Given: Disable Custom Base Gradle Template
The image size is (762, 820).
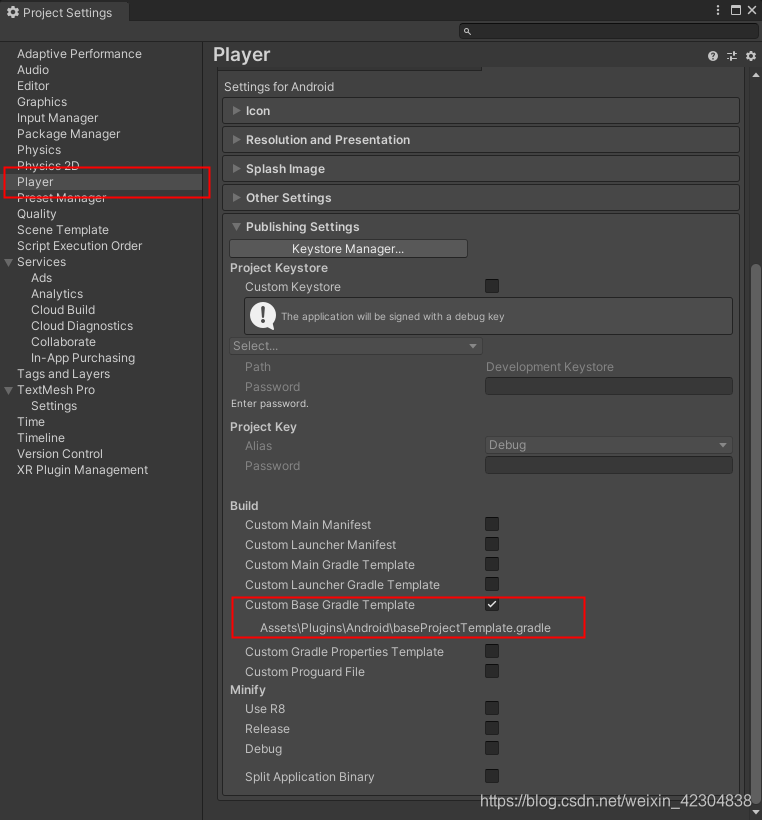Looking at the screenshot, I should (492, 604).
